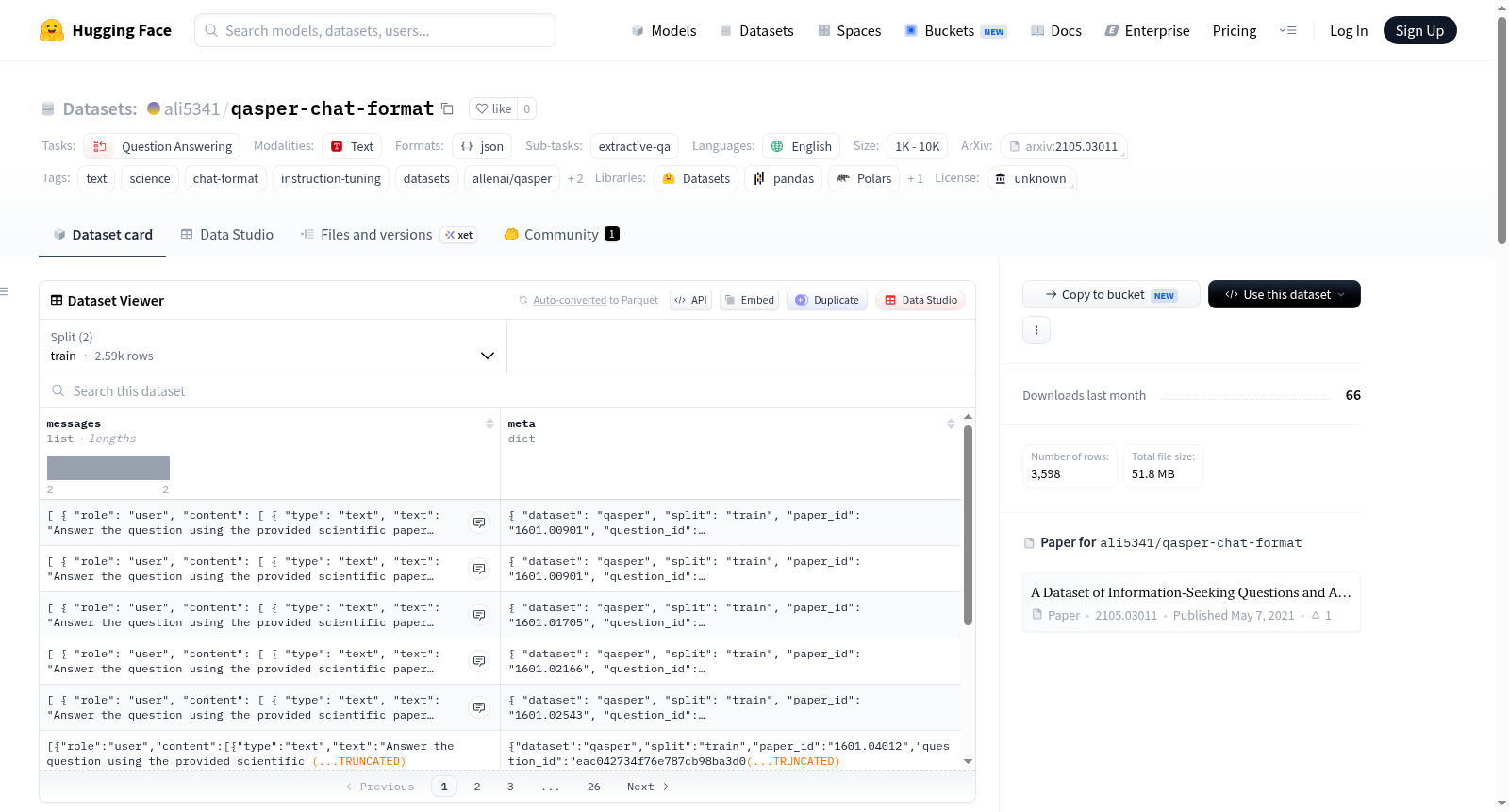Open the three-dot more options button
This screenshot has height=812, width=1509.
click(1036, 330)
